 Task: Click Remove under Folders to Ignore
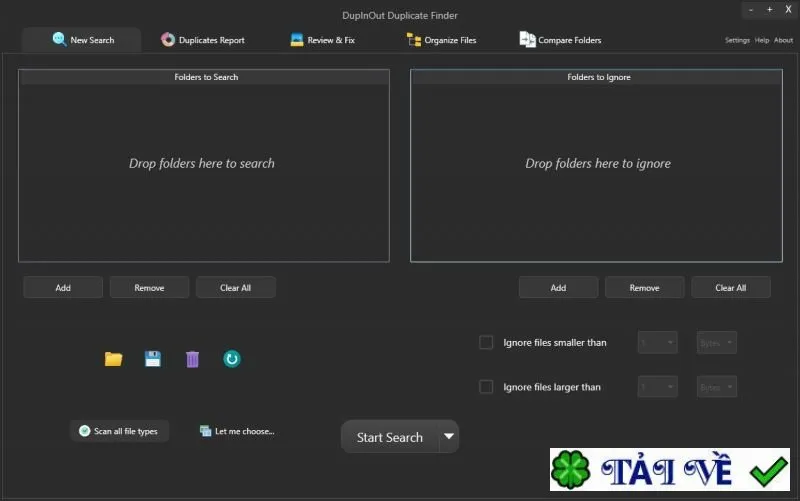pyautogui.click(x=644, y=287)
